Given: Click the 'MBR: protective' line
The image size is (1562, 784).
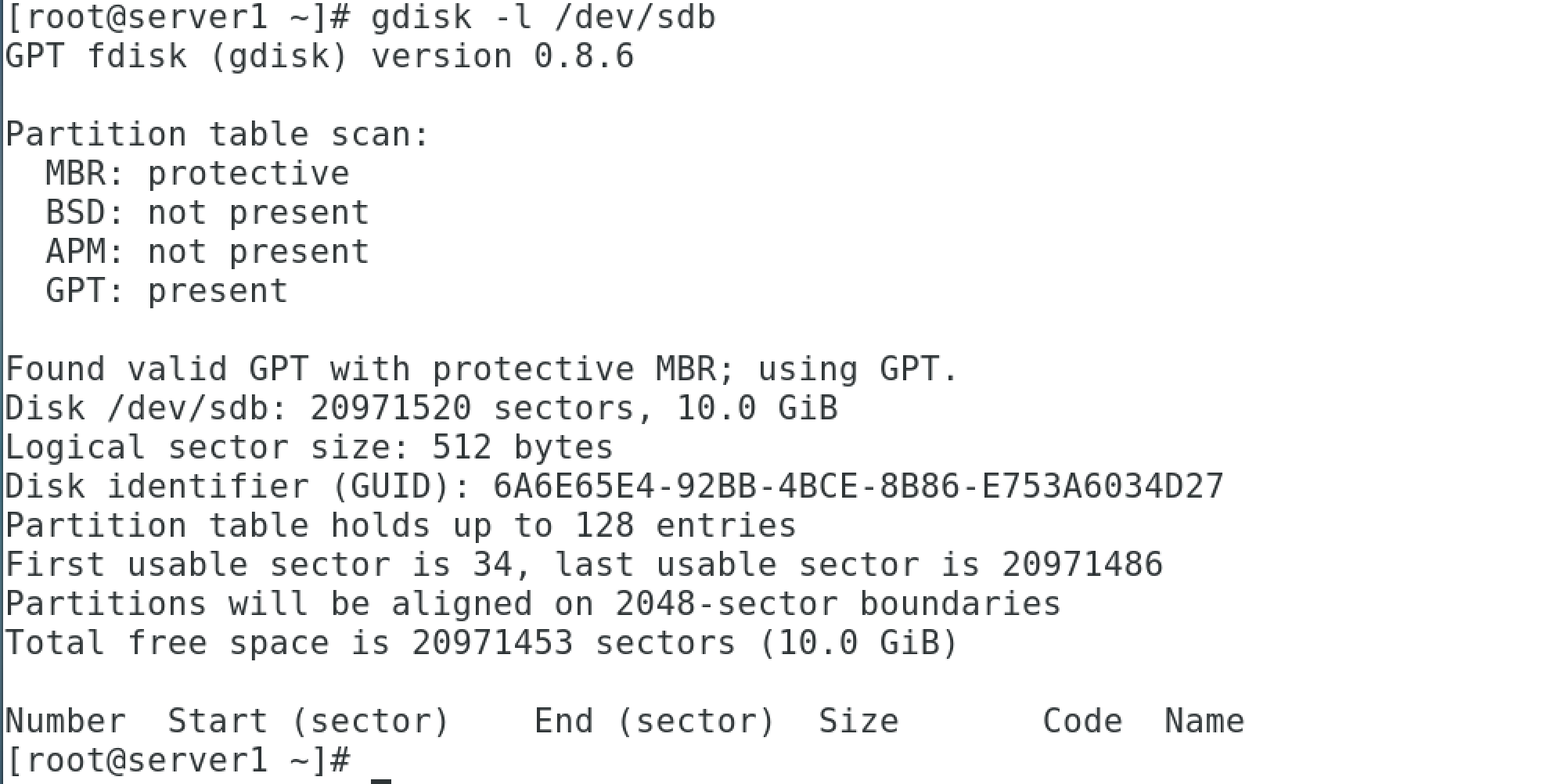Looking at the screenshot, I should pos(197,174).
